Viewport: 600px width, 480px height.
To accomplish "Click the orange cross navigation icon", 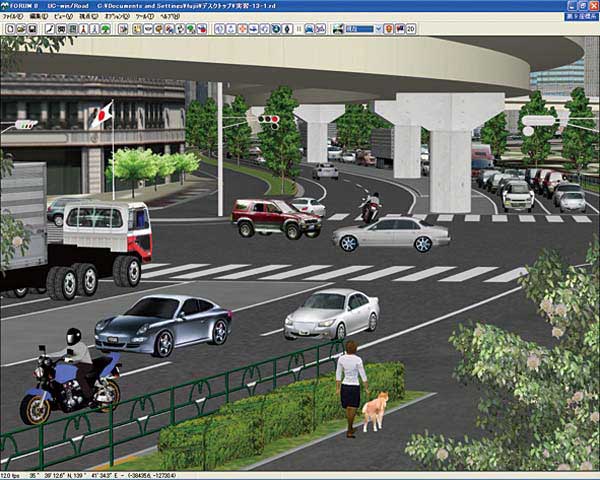I will [242, 29].
